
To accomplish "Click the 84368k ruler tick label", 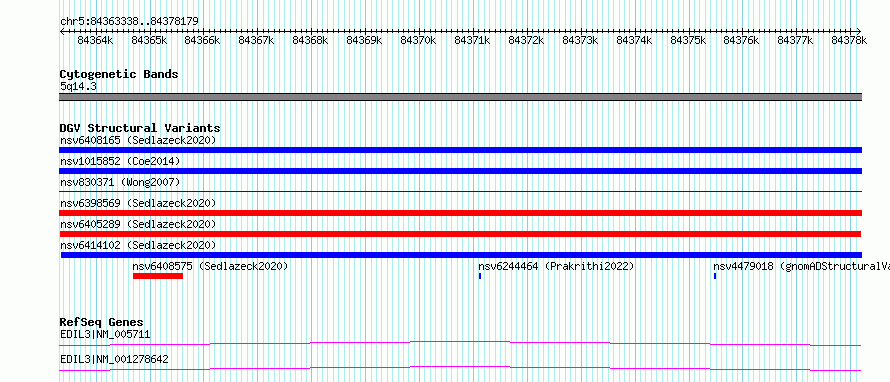I will tap(310, 40).
